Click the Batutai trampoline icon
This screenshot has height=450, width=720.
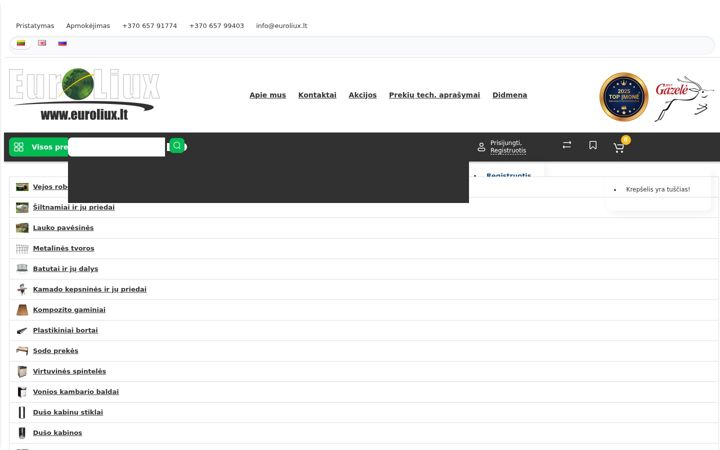[x=22, y=268]
